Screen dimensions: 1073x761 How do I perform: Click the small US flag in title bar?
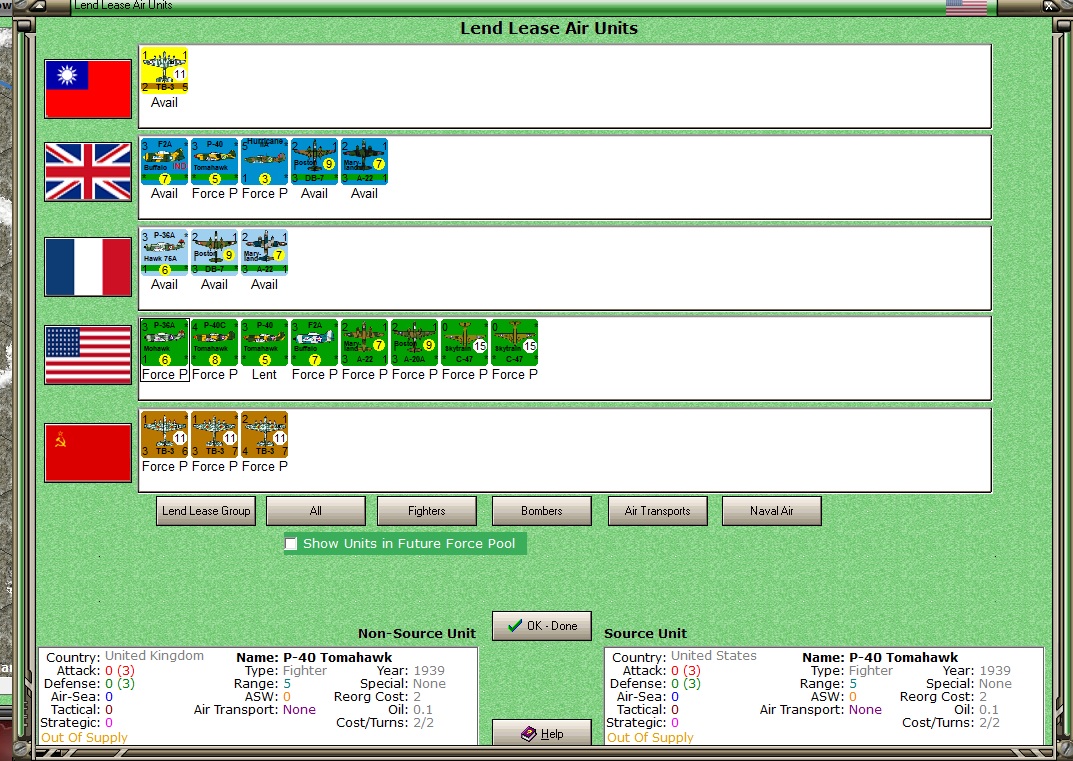point(966,7)
